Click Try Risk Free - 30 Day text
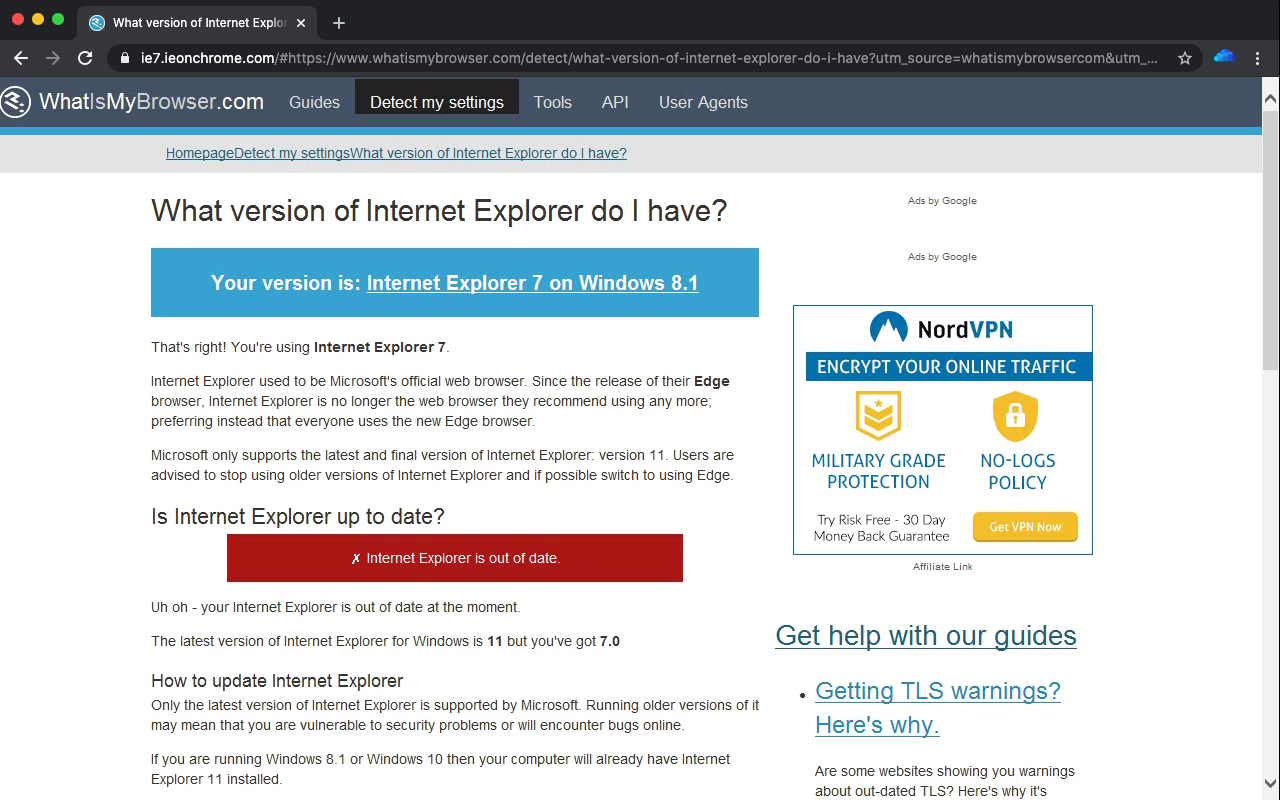Image resolution: width=1280 pixels, height=800 pixels. [881, 520]
